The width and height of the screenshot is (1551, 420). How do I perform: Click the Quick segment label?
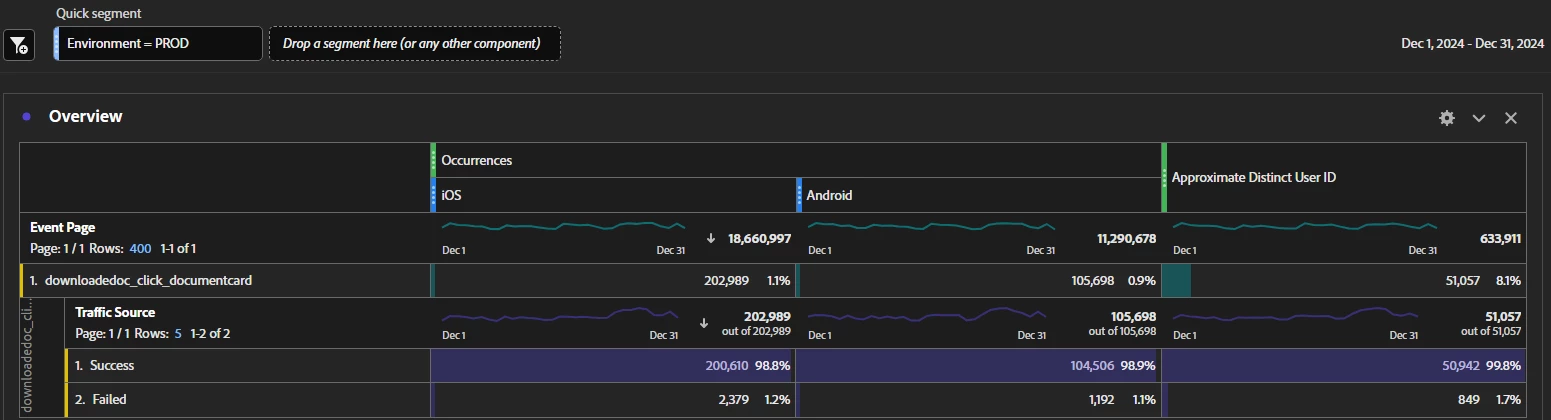click(x=98, y=13)
